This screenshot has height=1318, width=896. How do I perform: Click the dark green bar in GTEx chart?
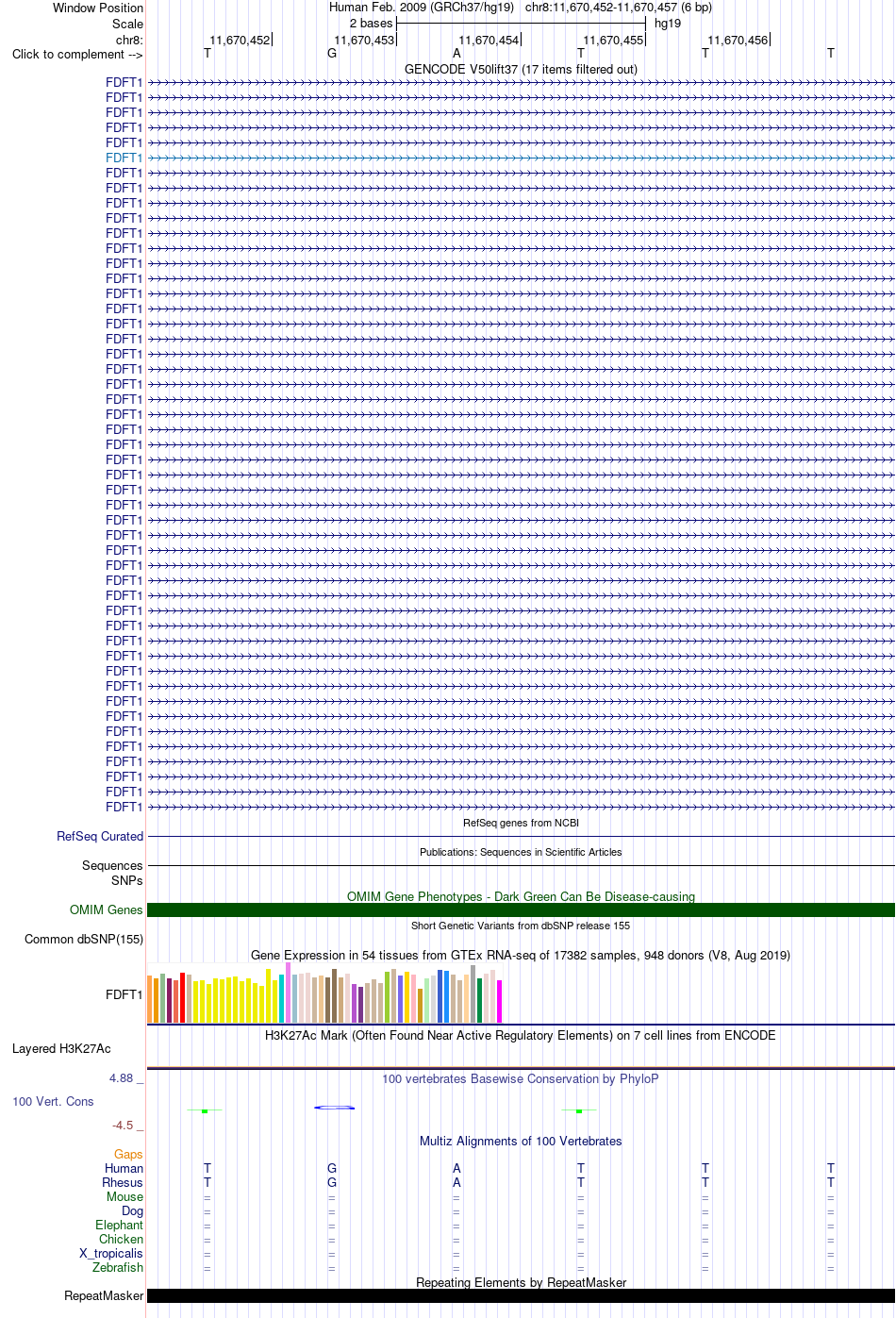coord(480,1000)
